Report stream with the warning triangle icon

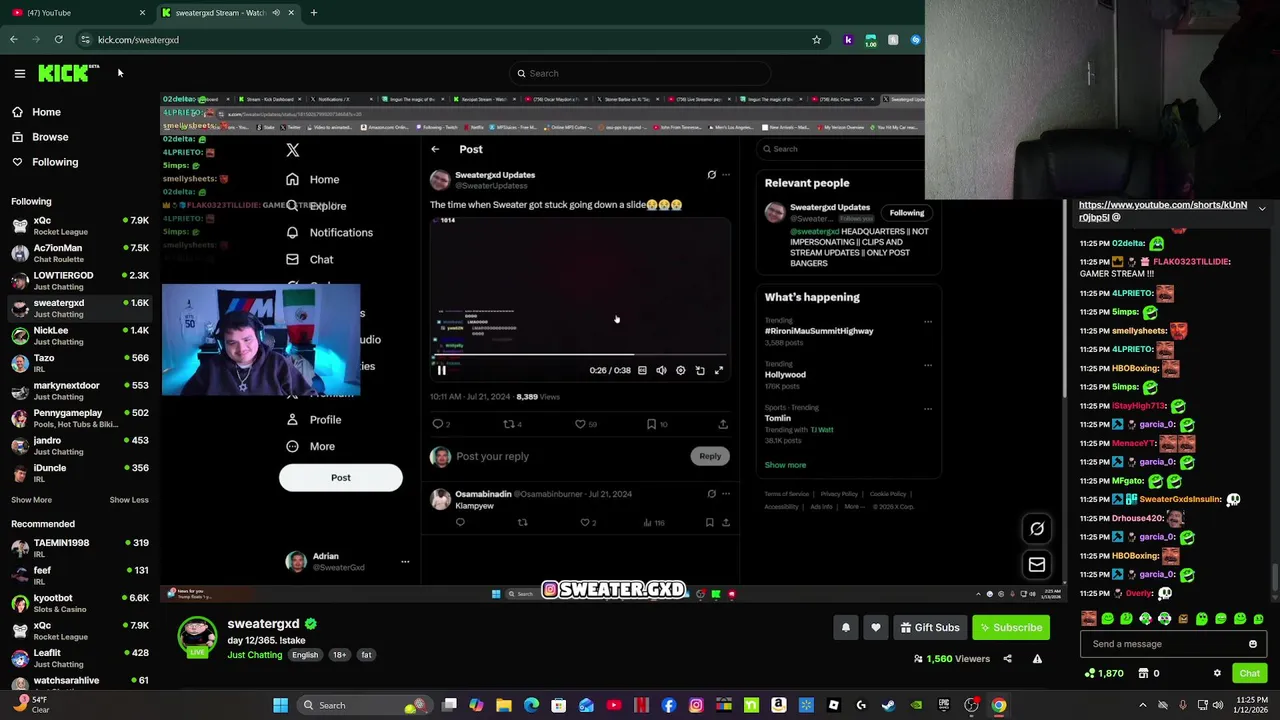click(1037, 659)
